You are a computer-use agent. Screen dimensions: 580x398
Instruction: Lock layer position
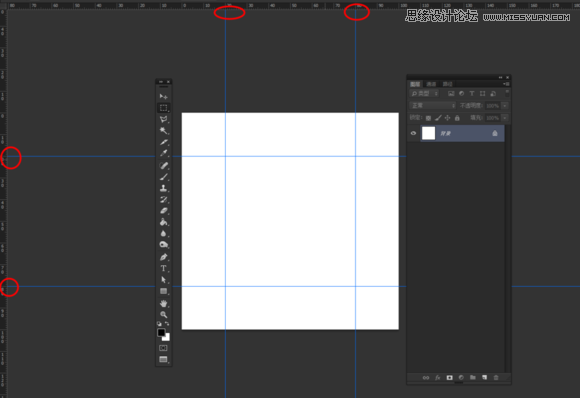(448, 118)
